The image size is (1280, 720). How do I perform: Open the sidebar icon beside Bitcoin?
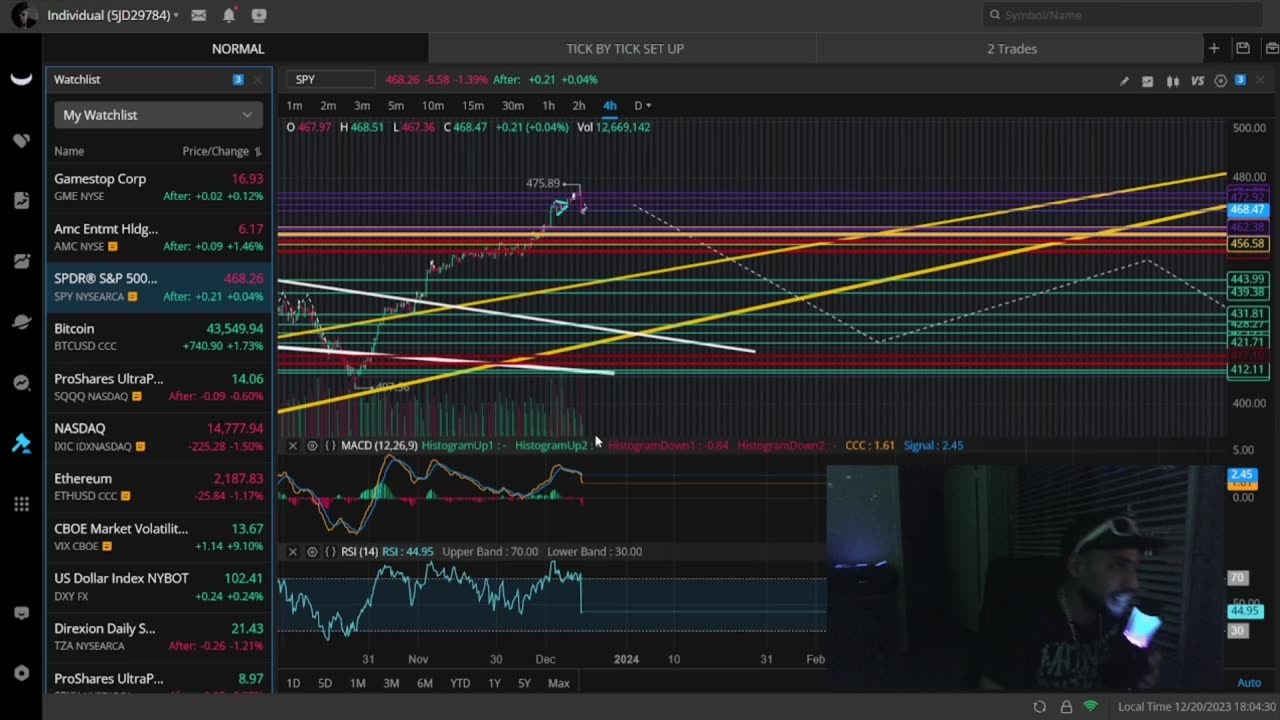click(21, 322)
